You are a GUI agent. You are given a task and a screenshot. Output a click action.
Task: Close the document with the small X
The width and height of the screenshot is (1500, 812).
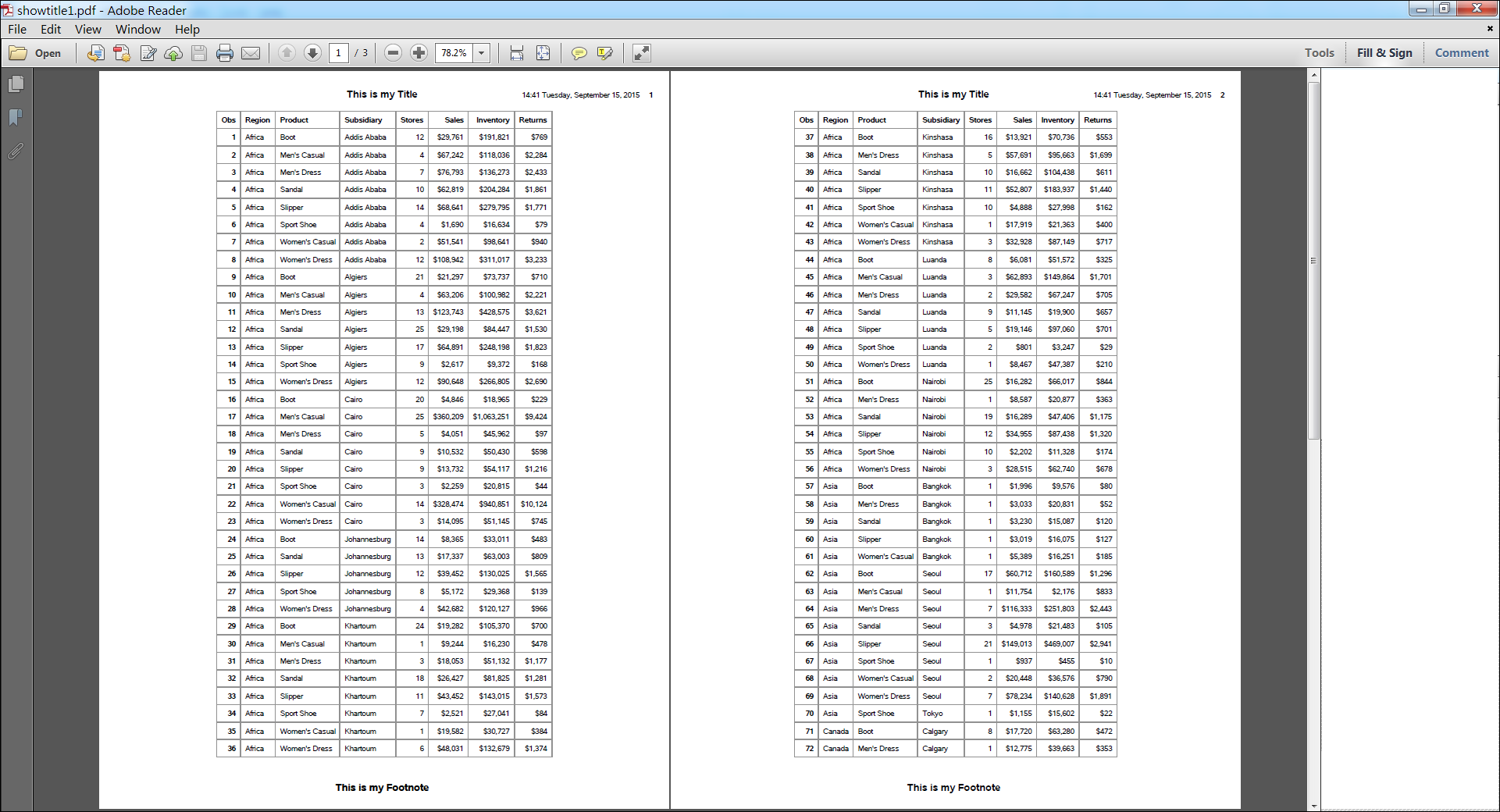click(1490, 29)
